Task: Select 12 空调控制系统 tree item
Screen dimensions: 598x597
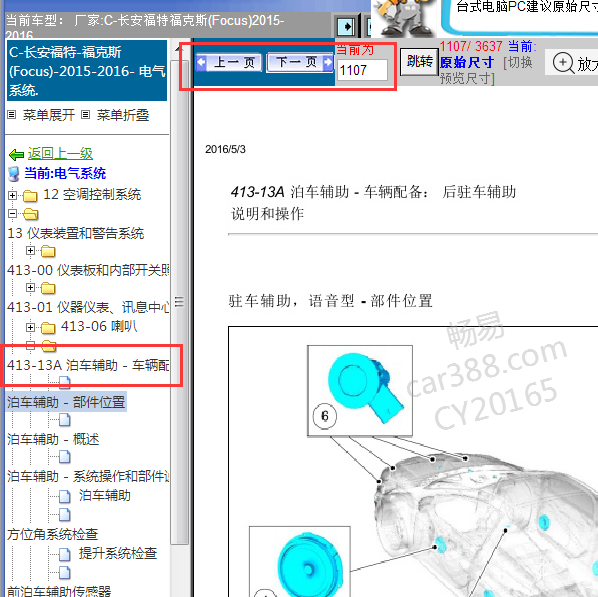Action: point(92,195)
